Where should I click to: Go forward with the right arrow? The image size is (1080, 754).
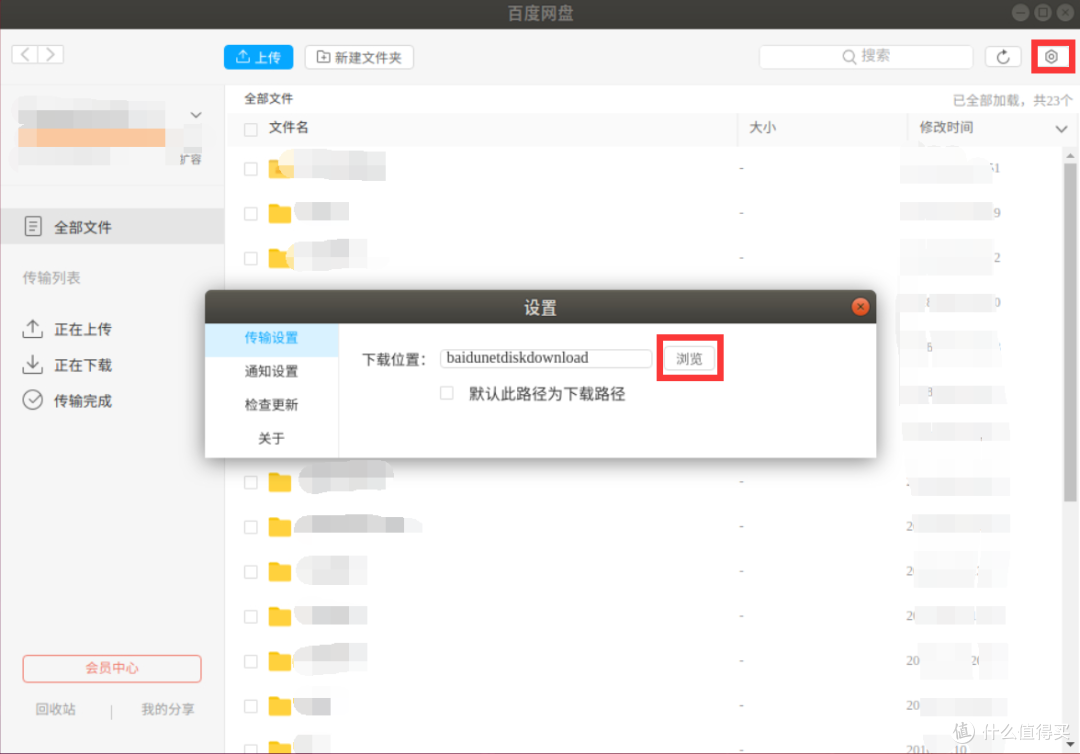pos(51,54)
